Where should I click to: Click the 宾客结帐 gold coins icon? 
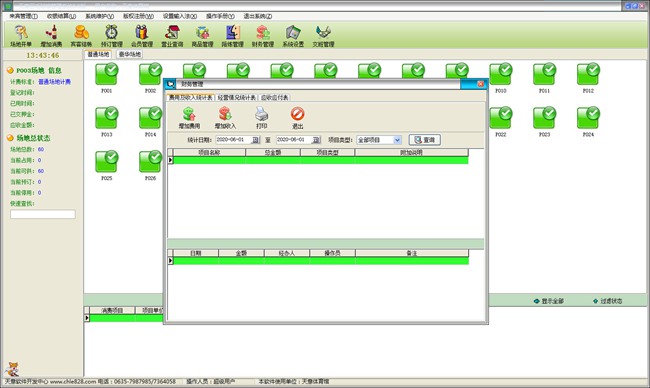pyautogui.click(x=81, y=36)
